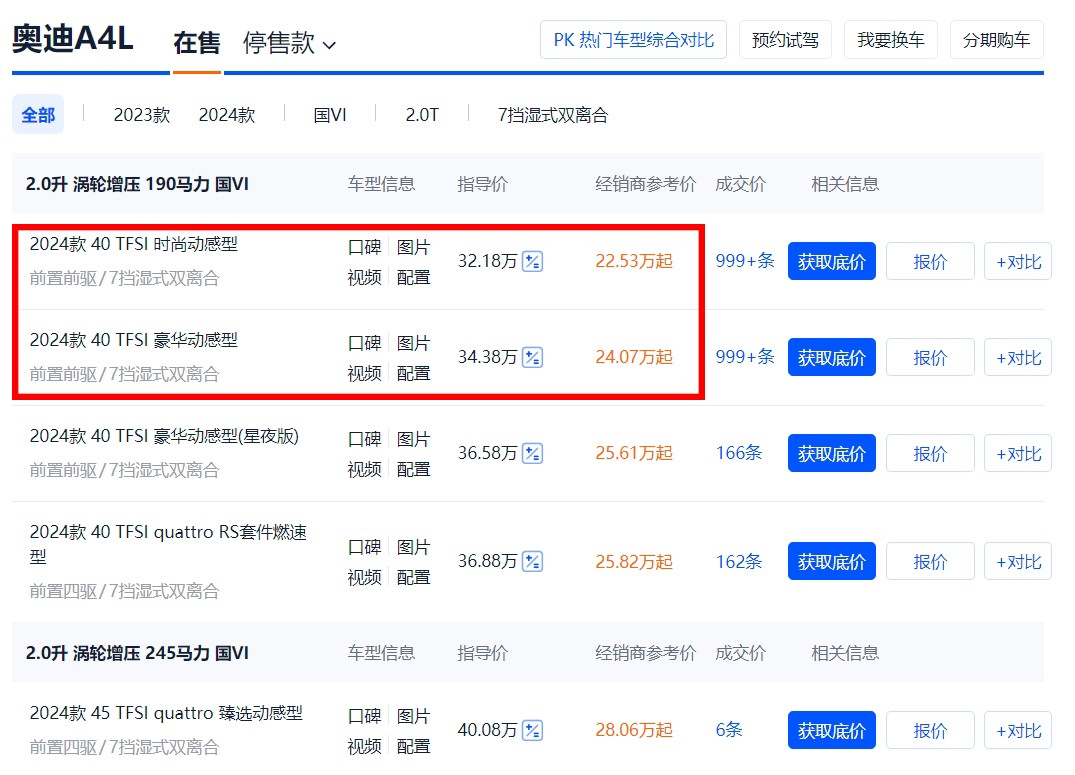Open 视频 for 34.38万 豪华动感型 row
Image resolution: width=1075 pixels, height=775 pixels.
pyautogui.click(x=365, y=374)
